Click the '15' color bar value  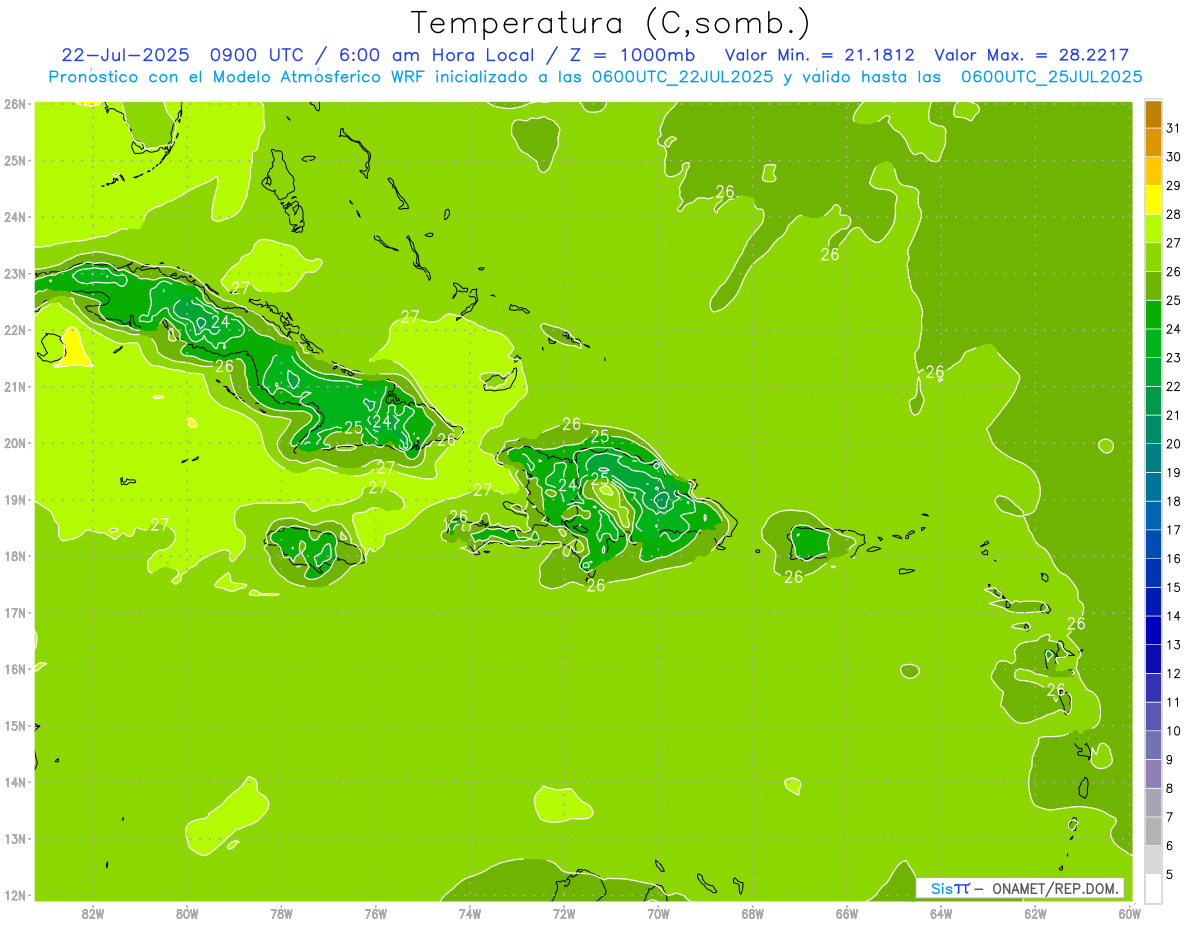[x=1173, y=587]
